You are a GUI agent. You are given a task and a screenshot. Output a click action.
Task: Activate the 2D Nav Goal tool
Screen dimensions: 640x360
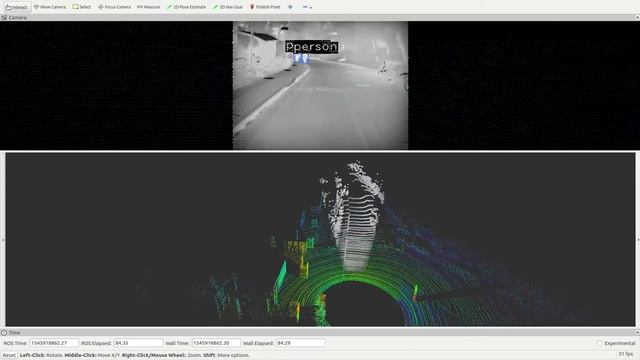point(228,7)
